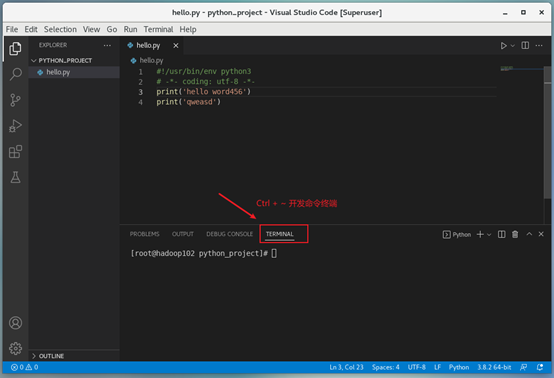Viewport: 554px width, 378px height.
Task: Change file encoding UTF-8 in status bar
Action: tap(417, 367)
